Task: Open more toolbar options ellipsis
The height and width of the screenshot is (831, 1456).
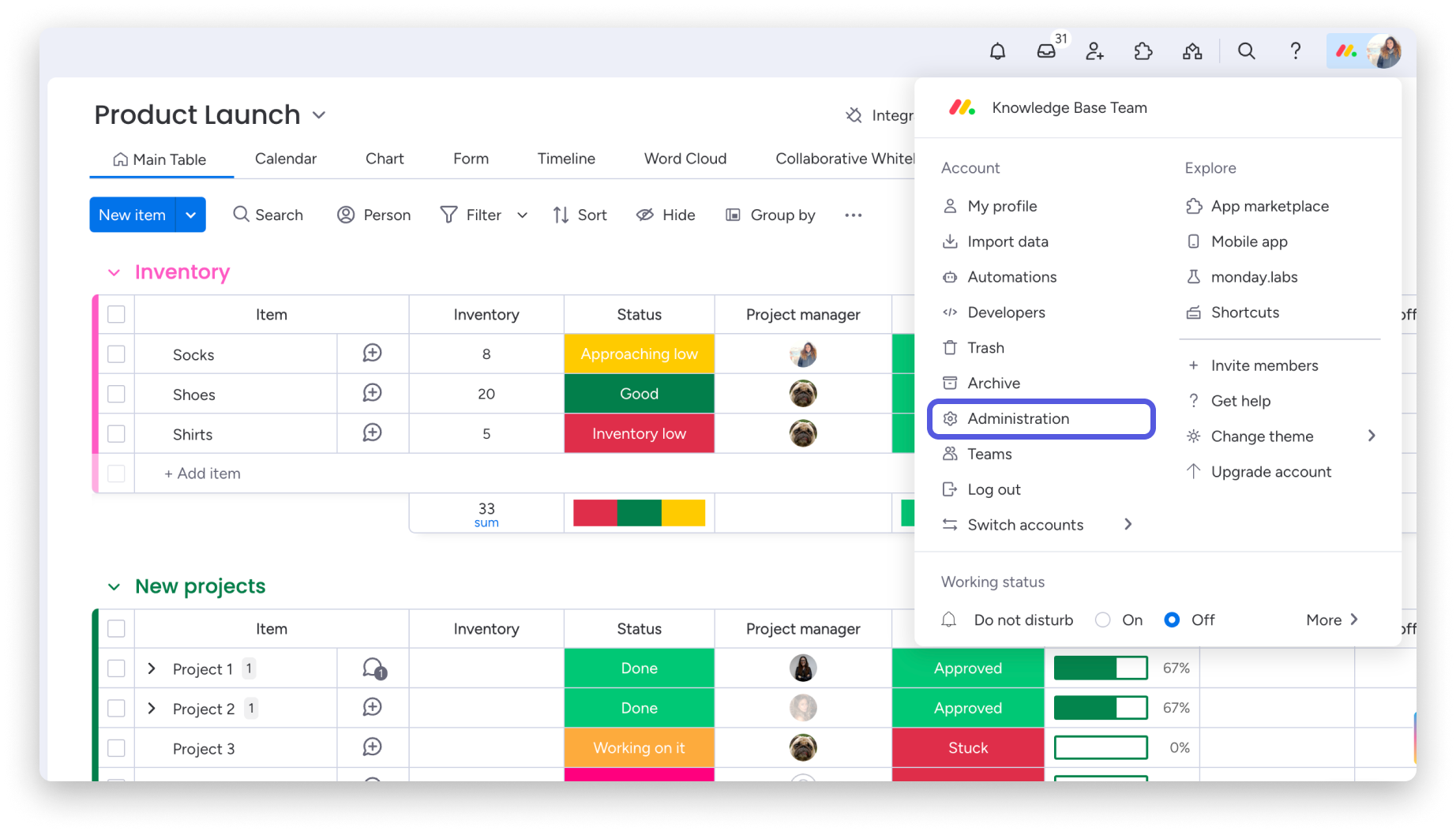Action: tap(853, 215)
